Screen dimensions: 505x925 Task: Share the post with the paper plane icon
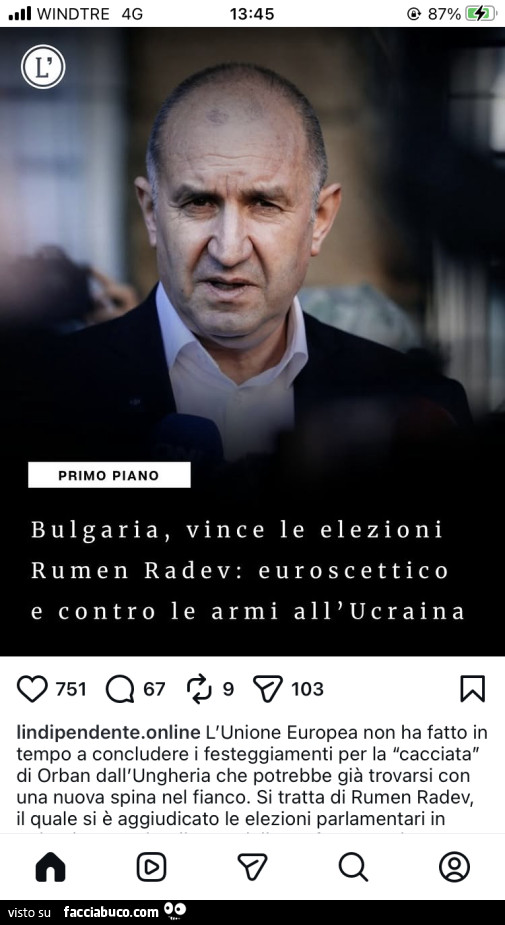pos(268,688)
